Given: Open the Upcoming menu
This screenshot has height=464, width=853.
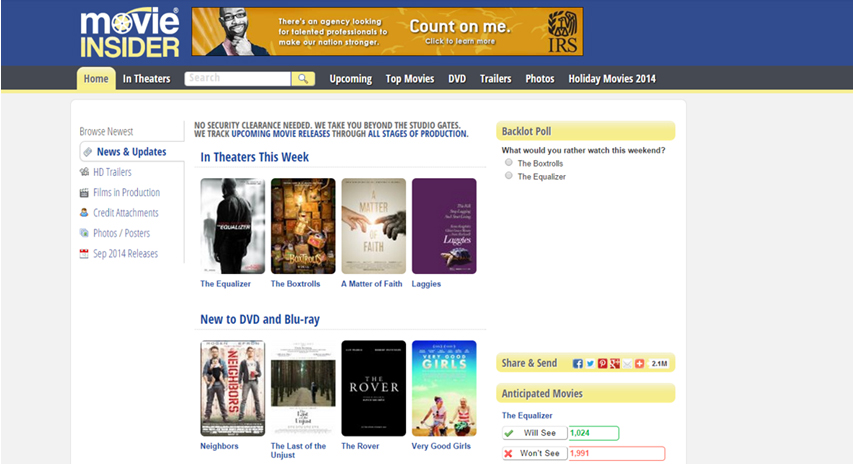Looking at the screenshot, I should (x=350, y=79).
